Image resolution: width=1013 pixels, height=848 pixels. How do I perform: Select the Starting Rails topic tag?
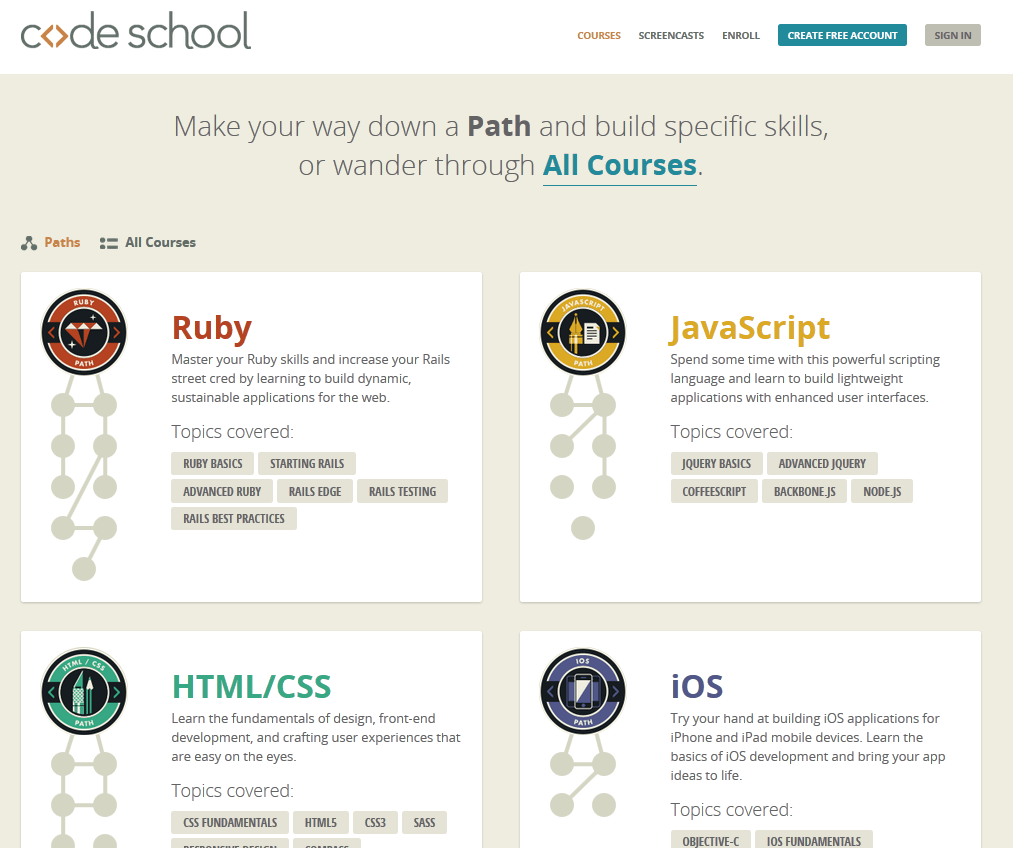tap(307, 464)
